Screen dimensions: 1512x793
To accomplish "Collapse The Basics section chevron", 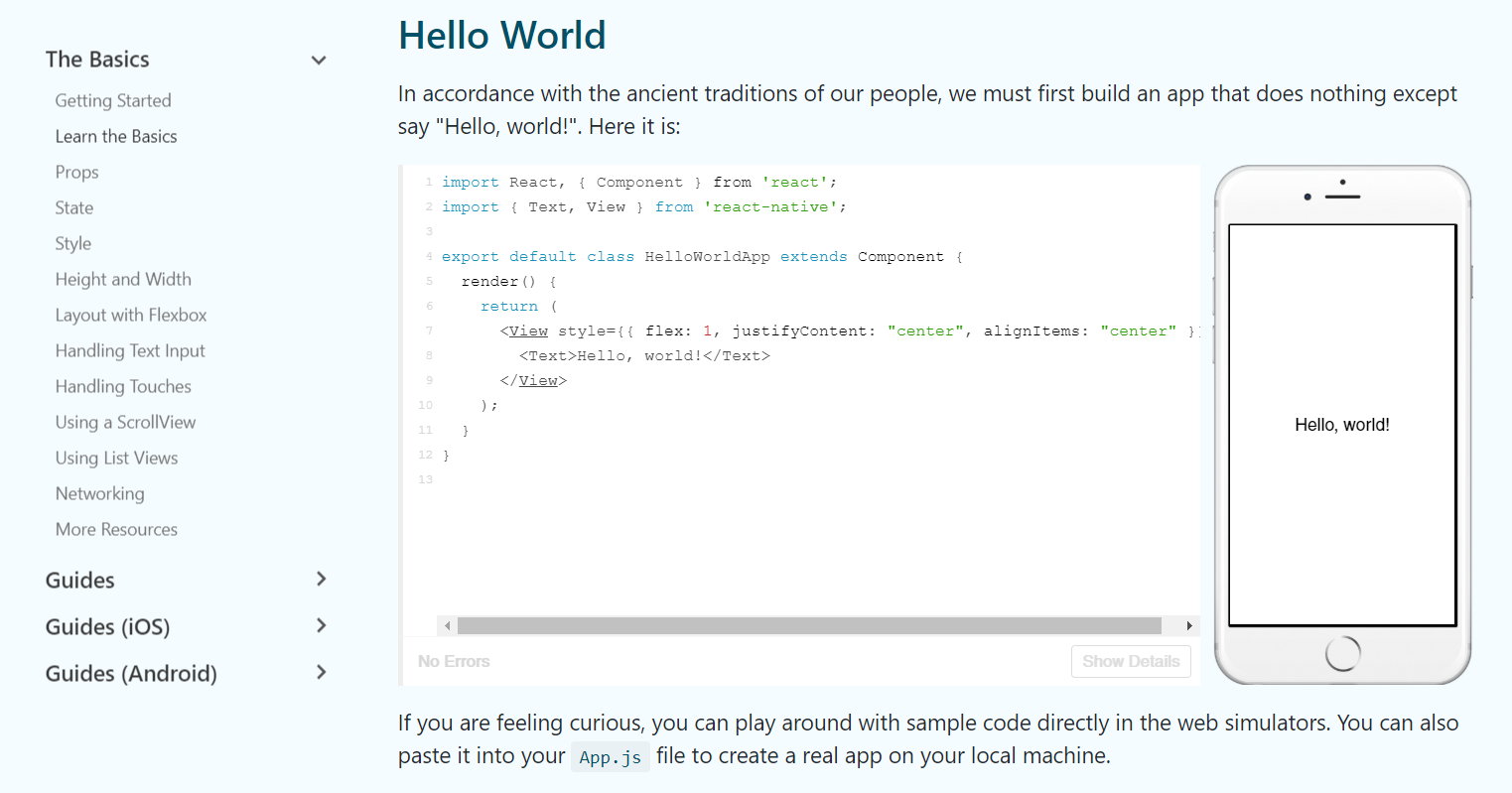I will point(319,61).
